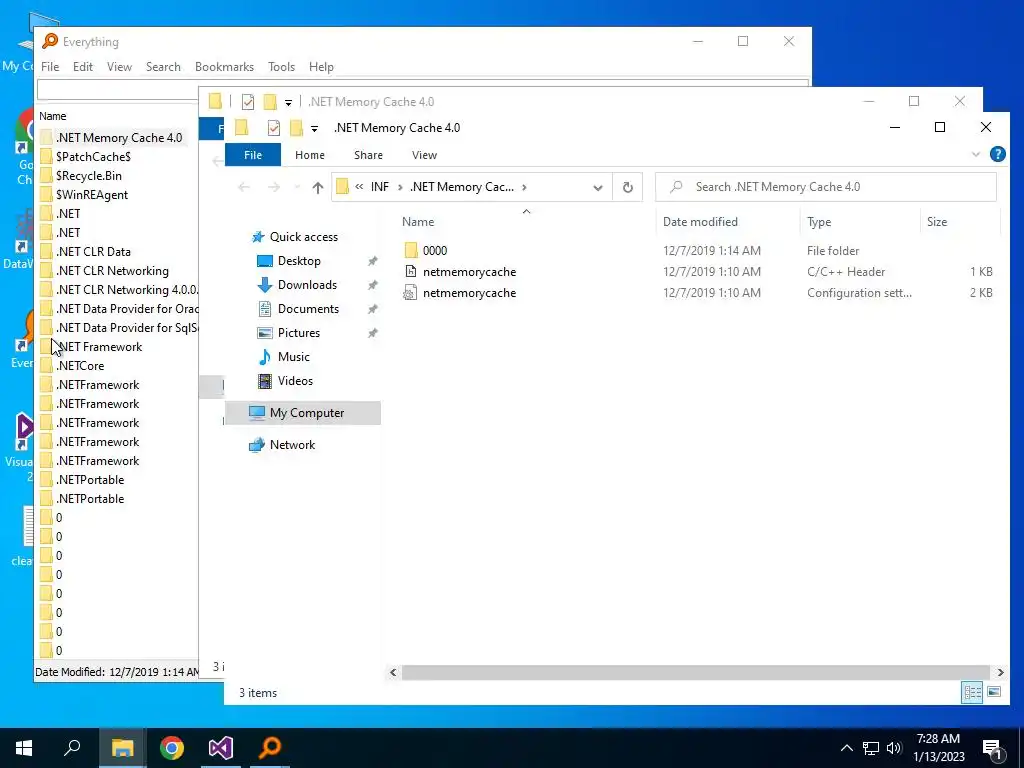
Task: Select the 0000 folder
Action: 435,251
